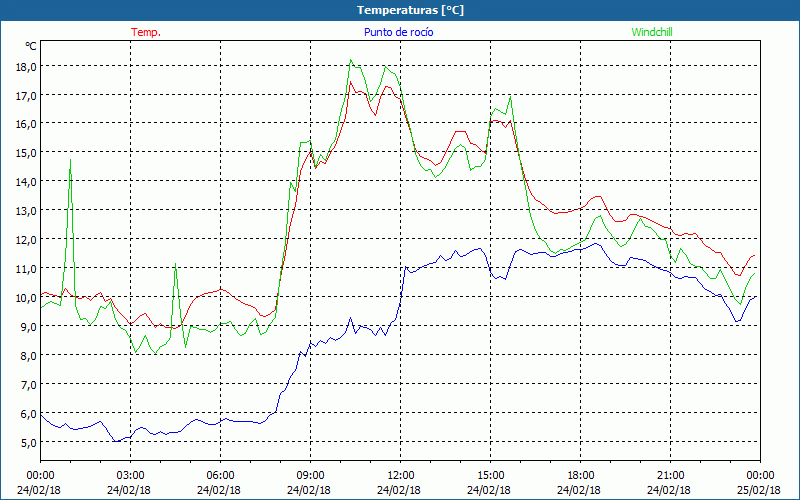This screenshot has width=800, height=500.
Task: Click the green windchill spike near 01:00
Action: tap(70, 160)
